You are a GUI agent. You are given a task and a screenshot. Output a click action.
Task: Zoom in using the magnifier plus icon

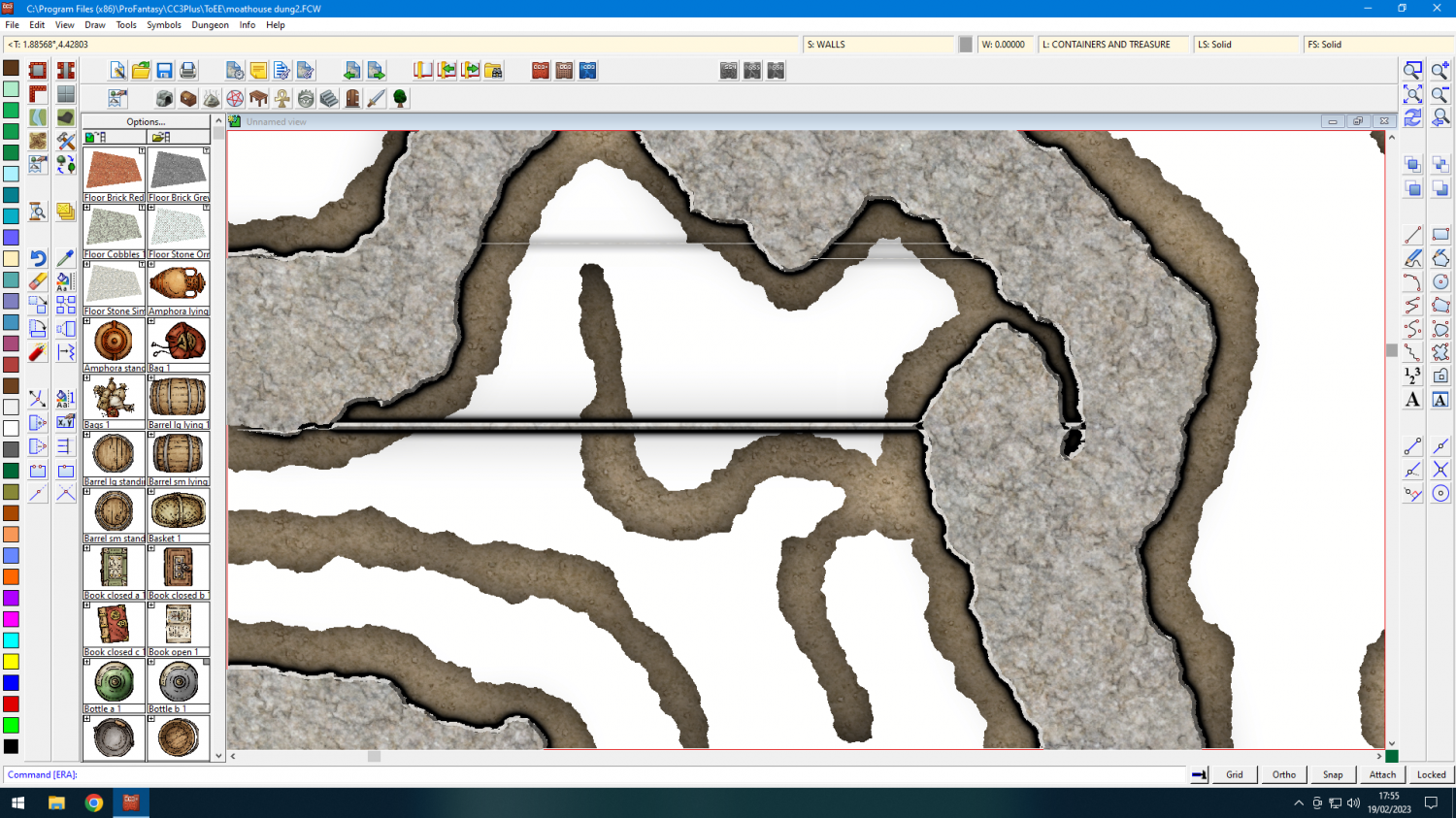[x=1440, y=71]
